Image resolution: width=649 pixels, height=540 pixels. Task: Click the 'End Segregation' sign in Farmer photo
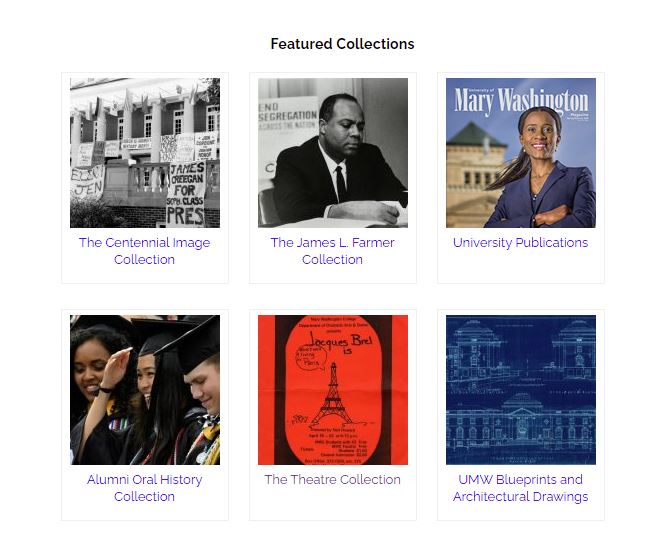click(x=288, y=115)
